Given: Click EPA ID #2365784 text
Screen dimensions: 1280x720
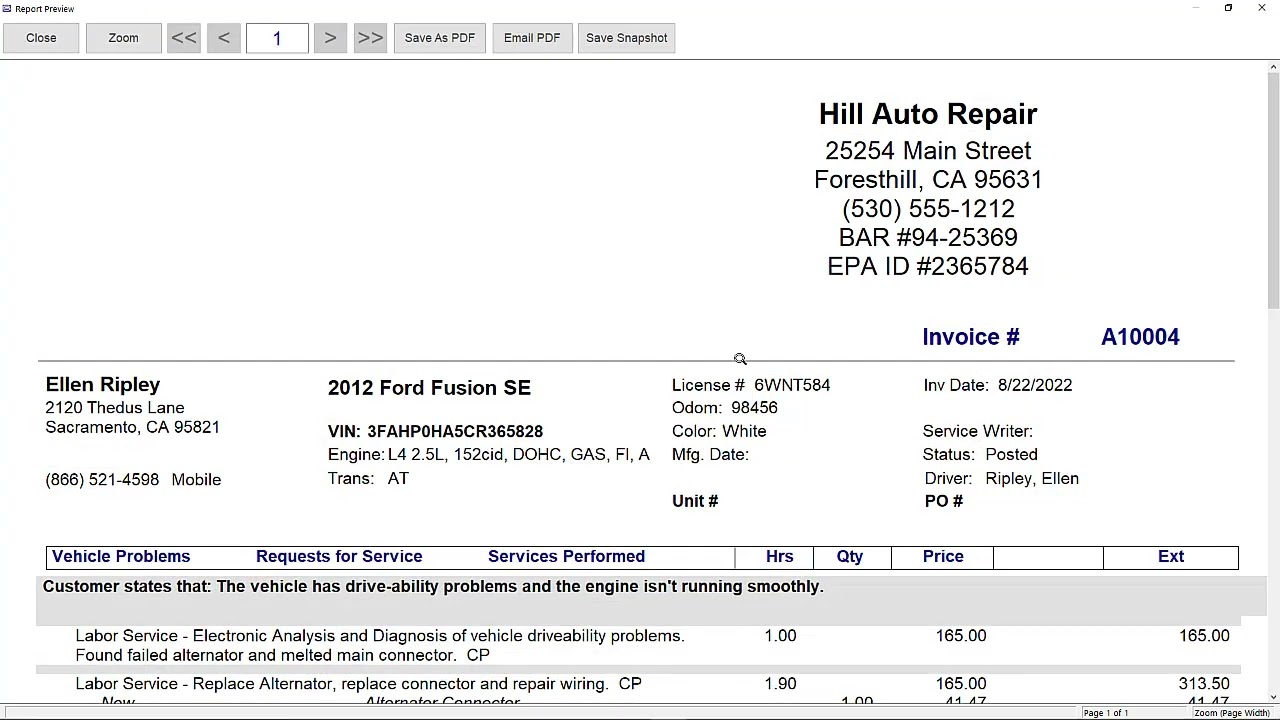Looking at the screenshot, I should [928, 267].
